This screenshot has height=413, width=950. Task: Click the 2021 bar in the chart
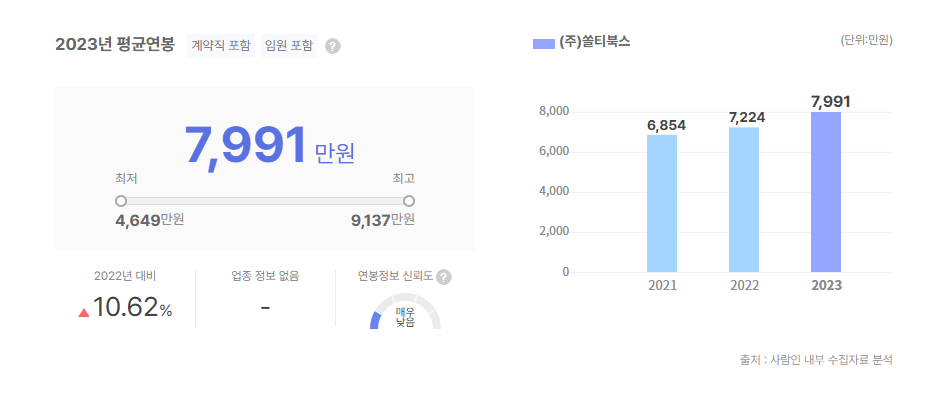[662, 203]
